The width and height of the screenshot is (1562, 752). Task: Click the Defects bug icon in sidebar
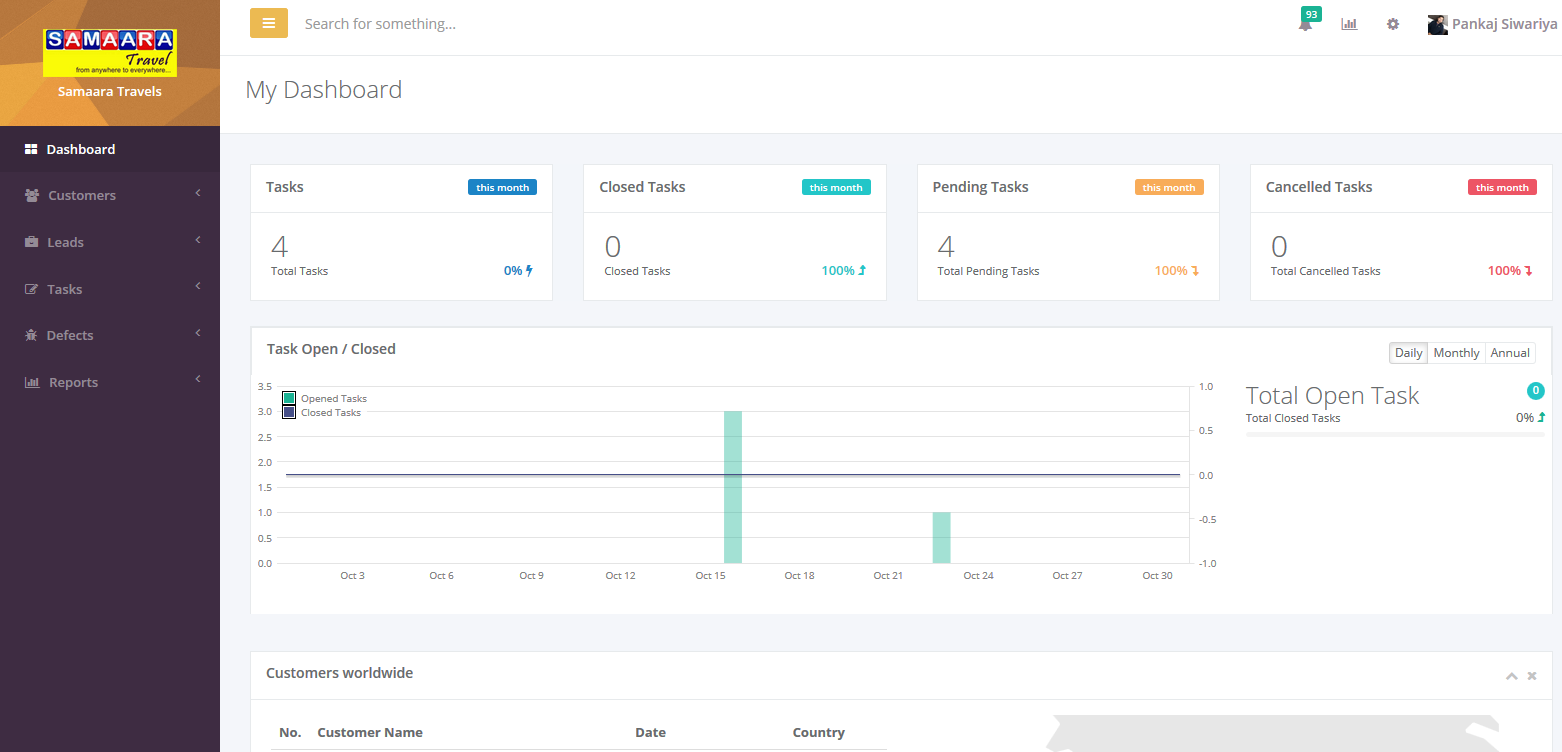[31, 335]
